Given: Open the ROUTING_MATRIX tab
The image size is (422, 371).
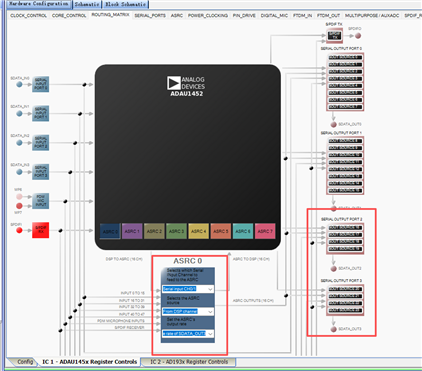Looking at the screenshot, I should pos(110,15).
